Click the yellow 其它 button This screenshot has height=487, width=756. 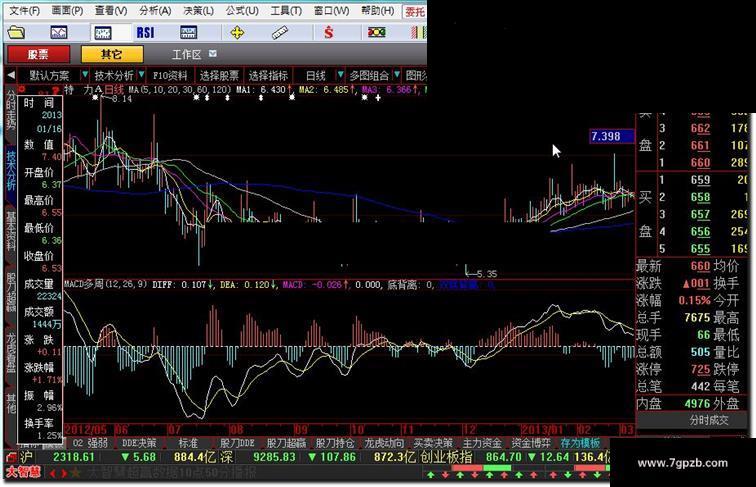(112, 54)
